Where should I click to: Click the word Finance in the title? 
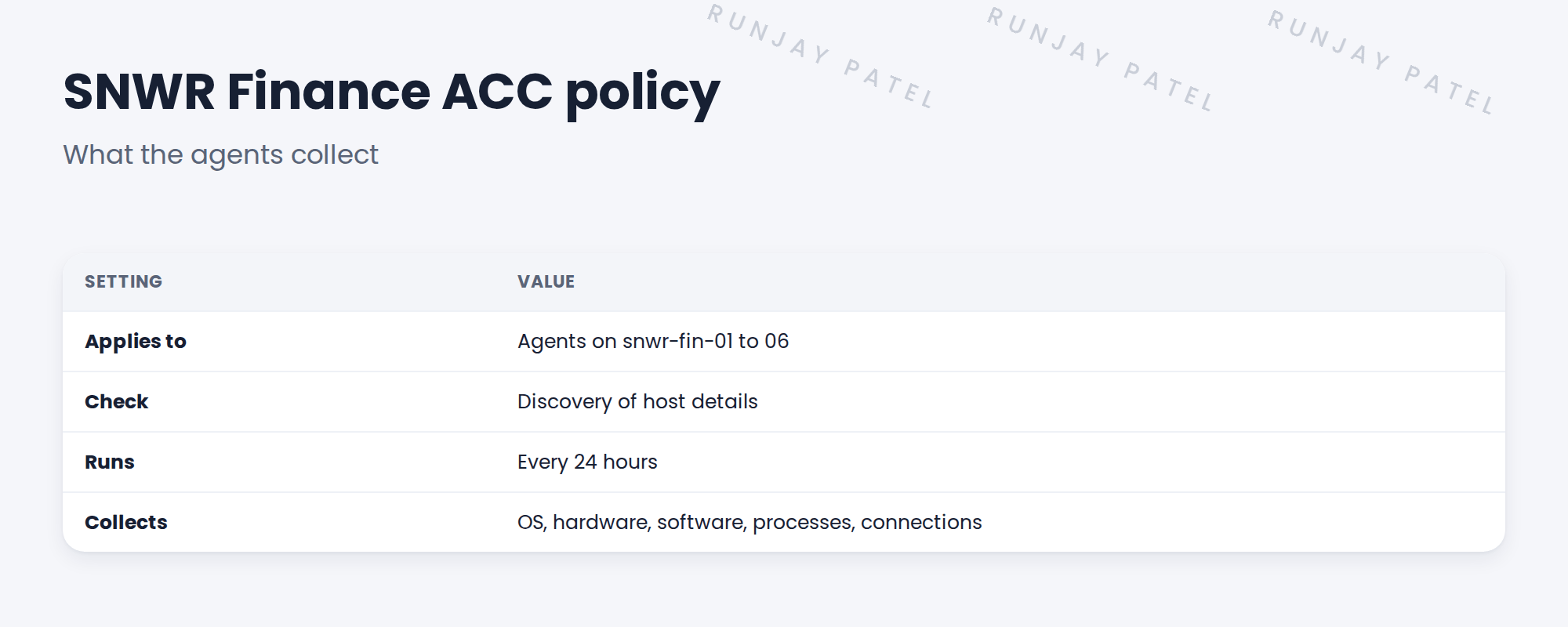(328, 92)
